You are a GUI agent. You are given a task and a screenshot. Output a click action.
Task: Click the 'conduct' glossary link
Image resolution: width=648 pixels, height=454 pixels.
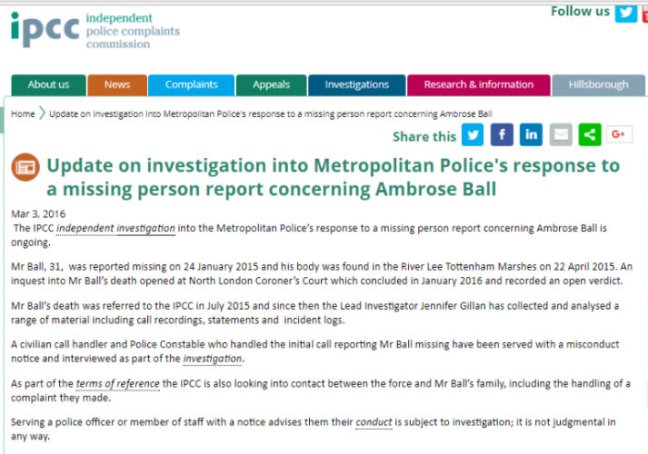click(x=372, y=423)
